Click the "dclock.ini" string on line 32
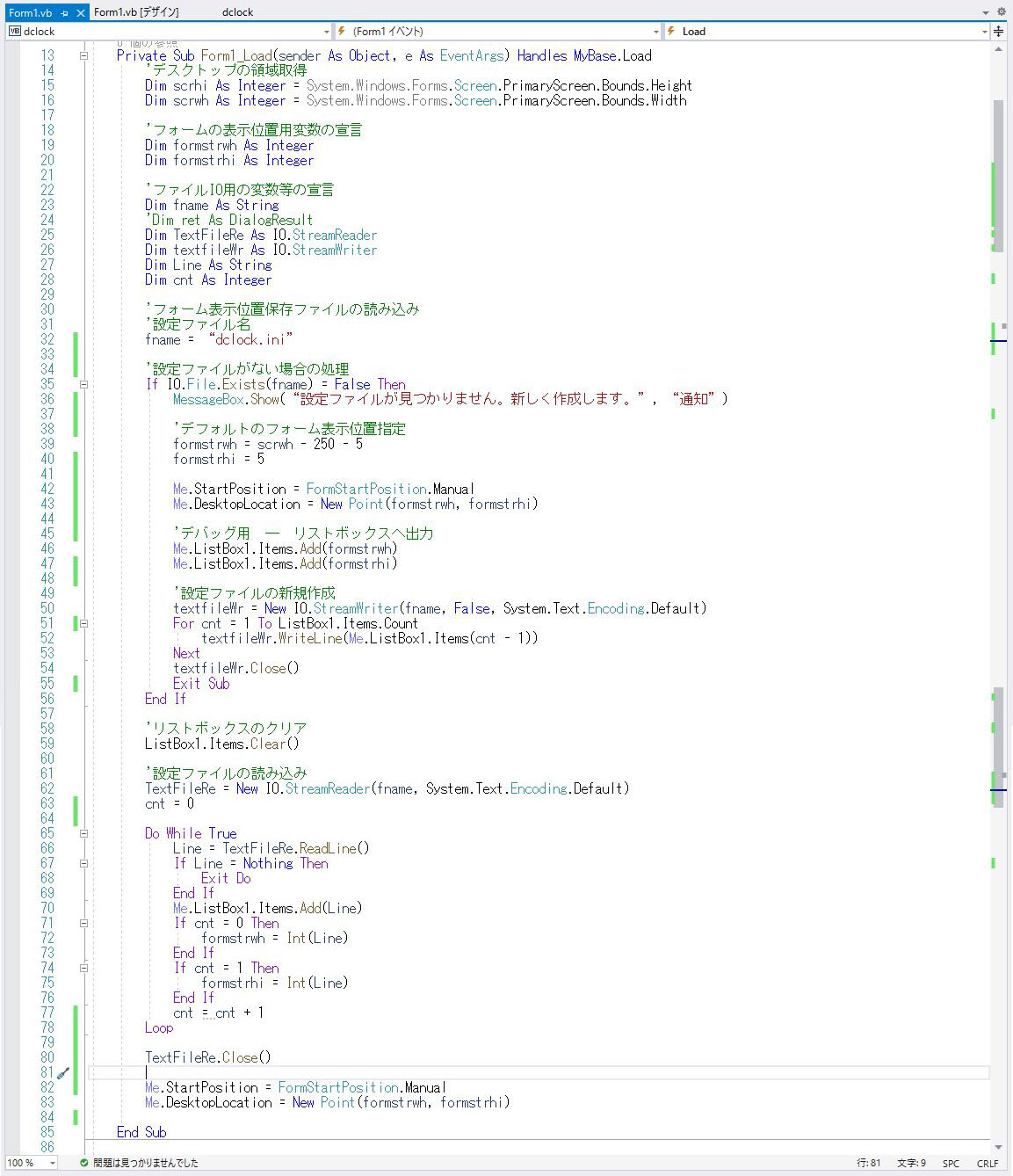 (x=251, y=339)
